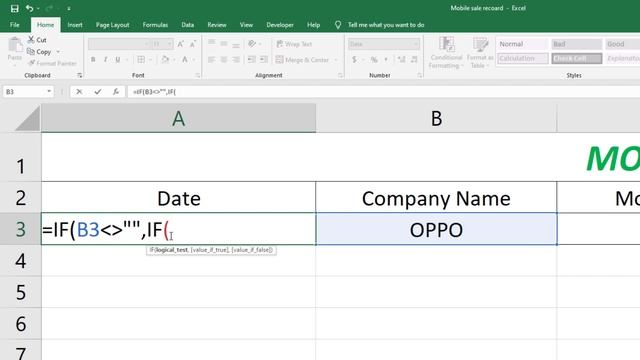Click the Borders icon
This screenshot has height=360, width=640.
(x=141, y=60)
